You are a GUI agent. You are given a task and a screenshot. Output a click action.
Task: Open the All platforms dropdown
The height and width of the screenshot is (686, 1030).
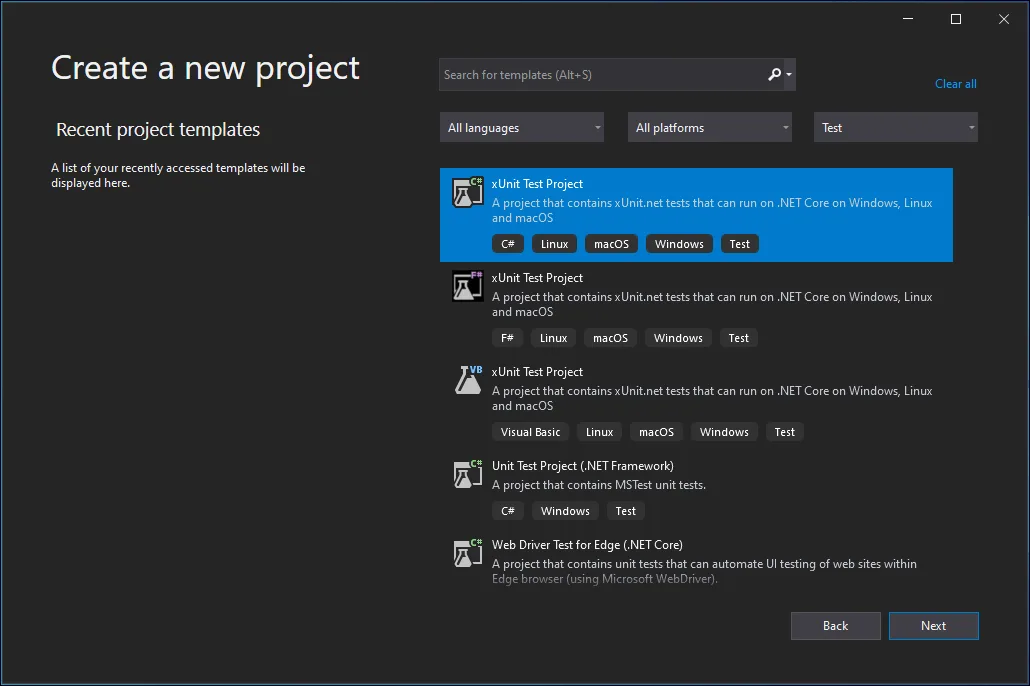click(709, 127)
